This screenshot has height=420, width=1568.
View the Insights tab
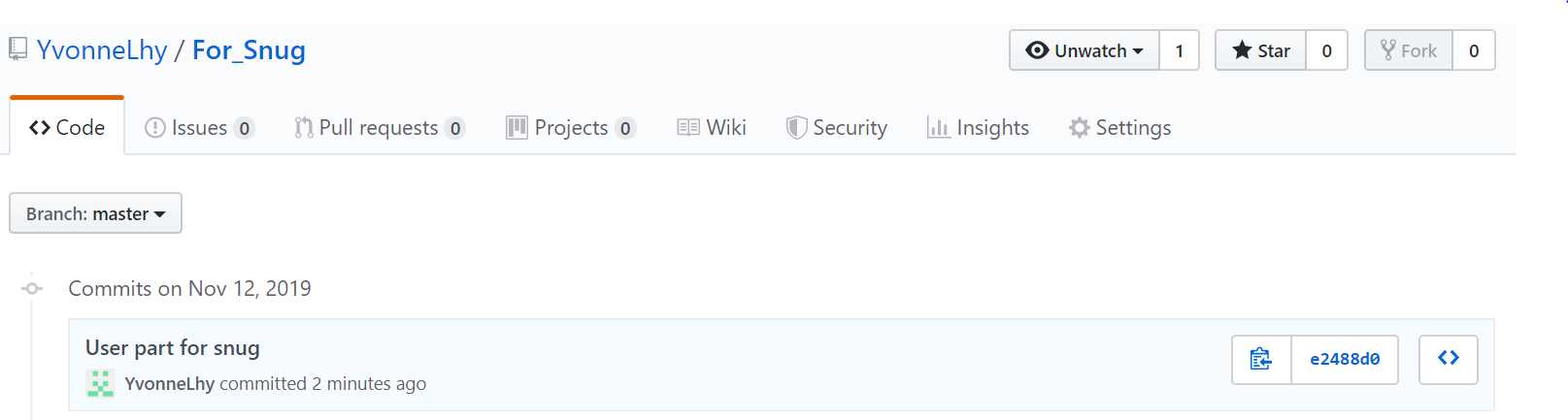(979, 128)
